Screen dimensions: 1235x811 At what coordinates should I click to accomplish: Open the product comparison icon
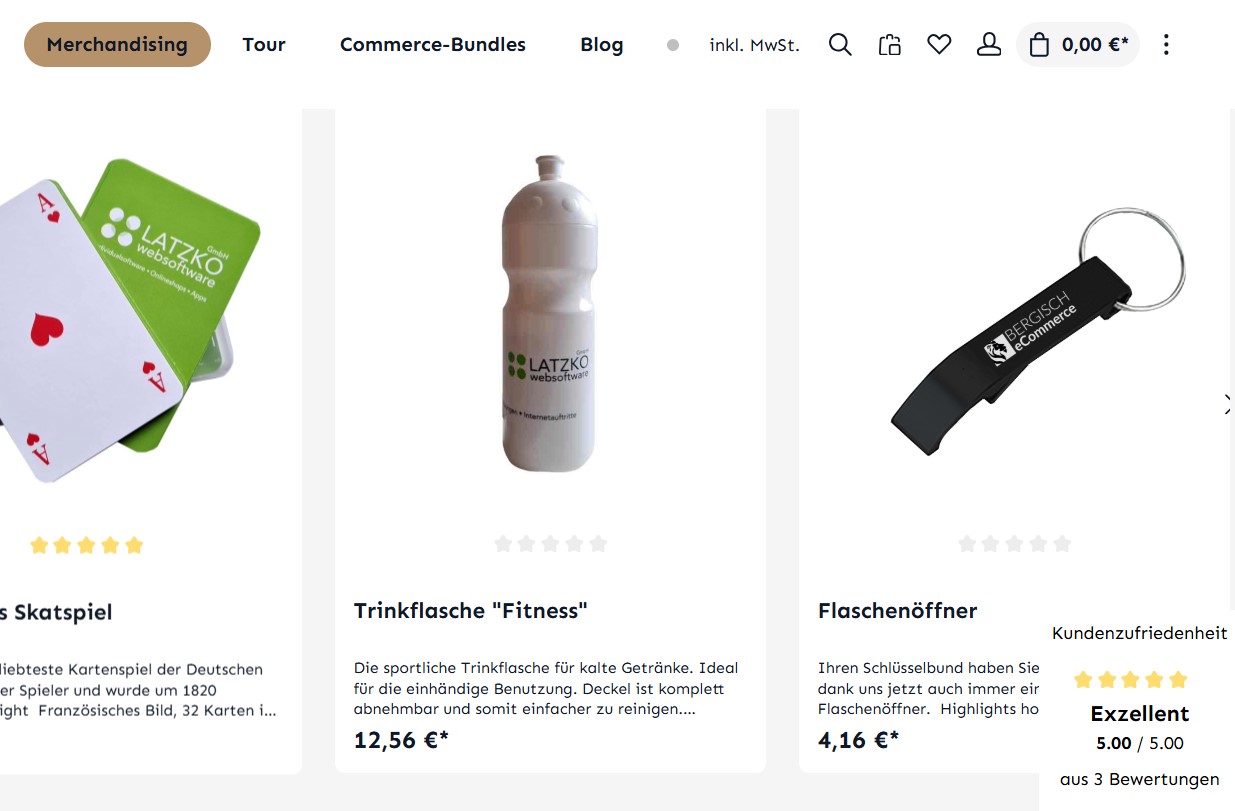click(890, 45)
